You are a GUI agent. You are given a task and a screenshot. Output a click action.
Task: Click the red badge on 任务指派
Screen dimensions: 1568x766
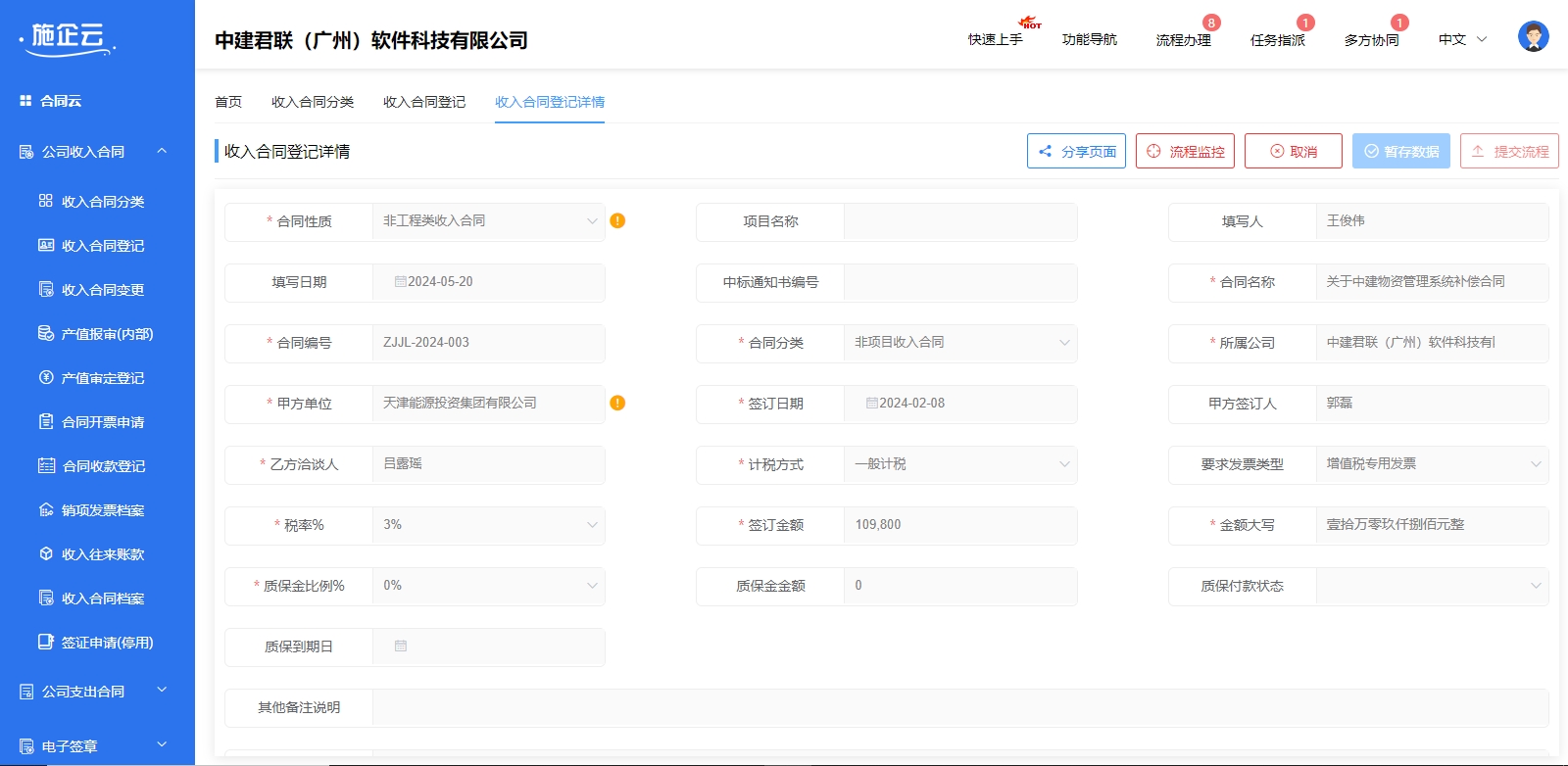pos(1305,23)
